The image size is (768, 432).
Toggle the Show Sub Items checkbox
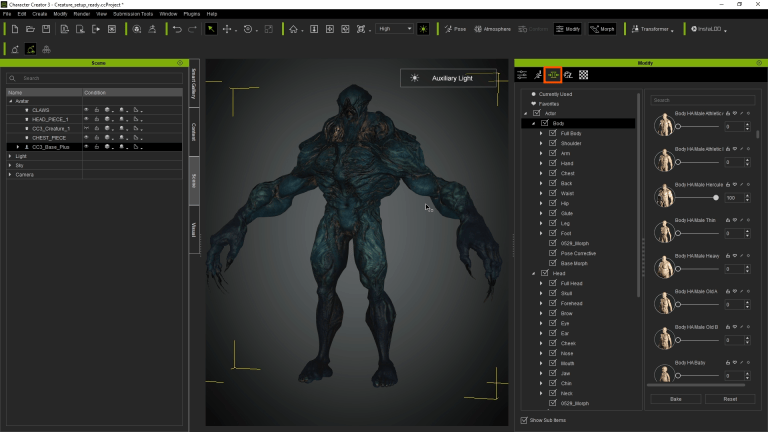click(524, 420)
